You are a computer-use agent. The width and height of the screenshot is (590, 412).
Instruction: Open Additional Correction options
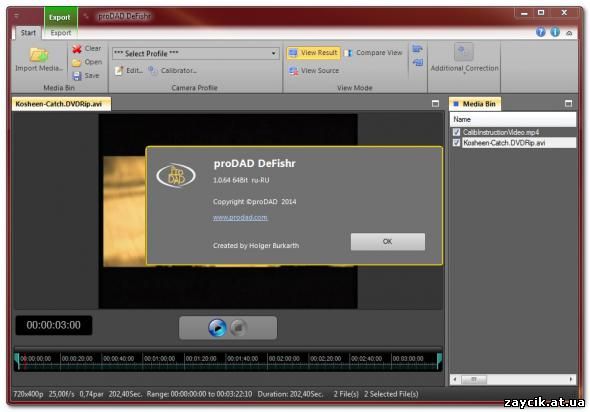464,58
